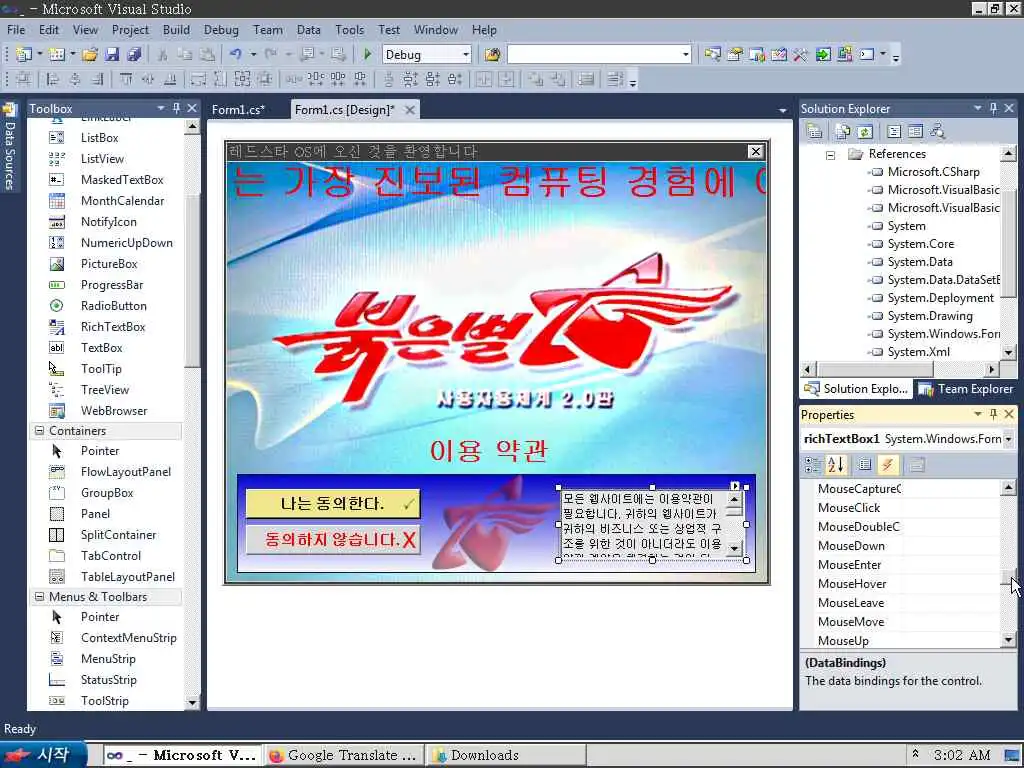Open the Window menu
Viewport: 1024px width, 768px height.
point(436,30)
